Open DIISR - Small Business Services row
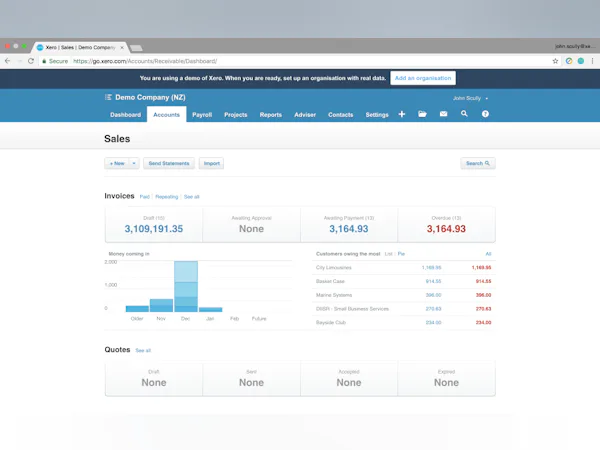Screen dimensions: 600x450 404,309
